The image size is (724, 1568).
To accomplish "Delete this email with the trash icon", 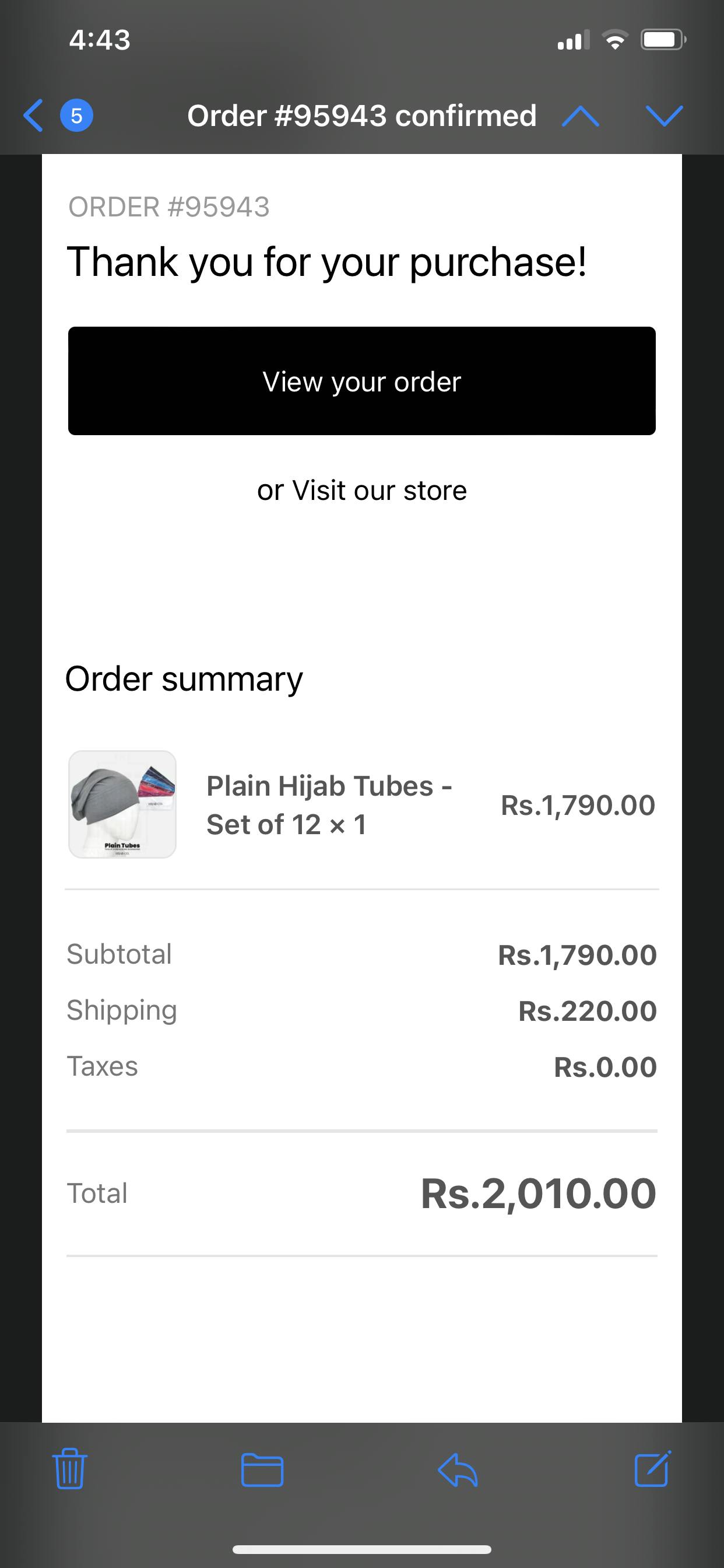I will pyautogui.click(x=70, y=1469).
